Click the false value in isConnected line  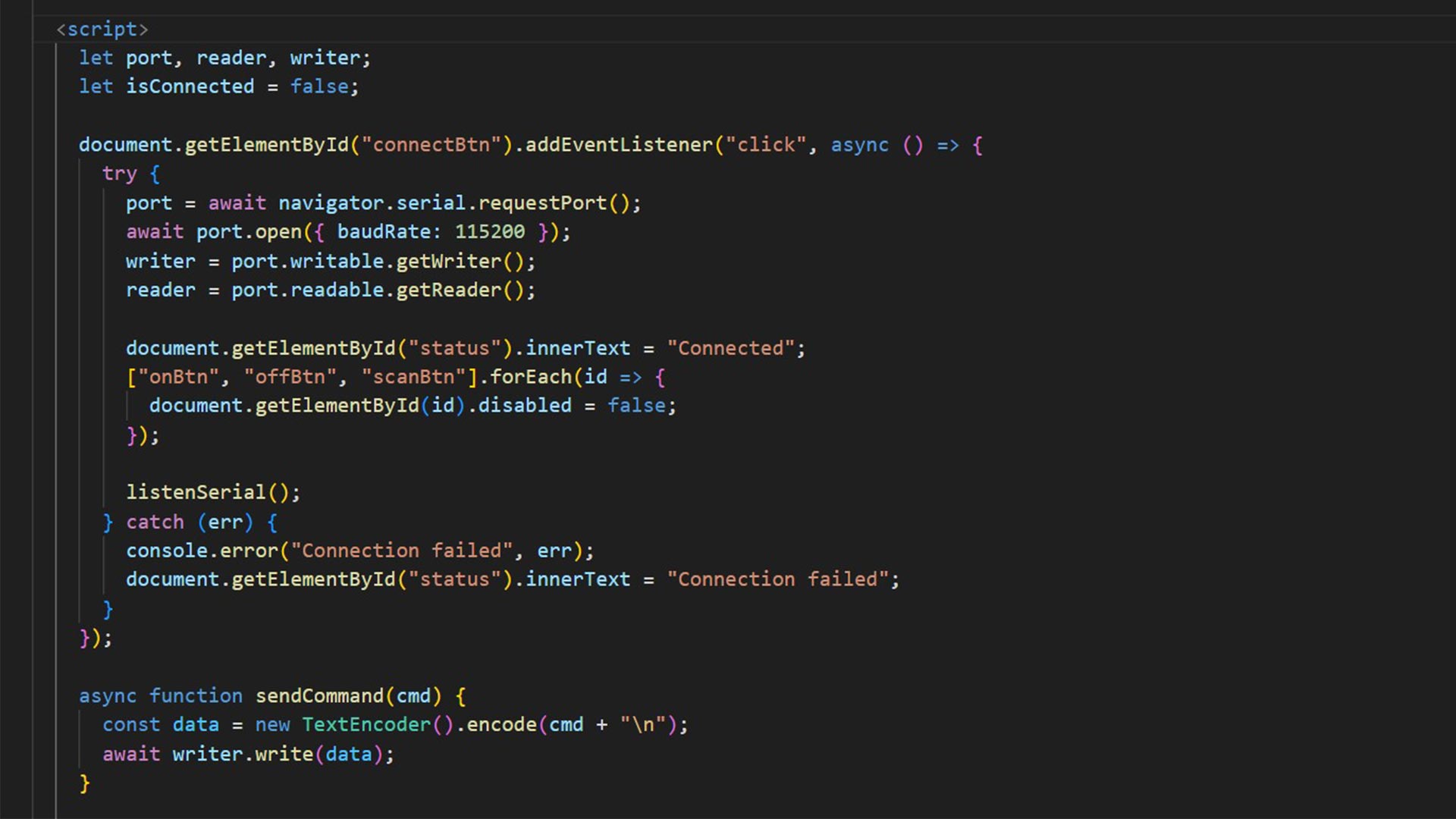(319, 86)
